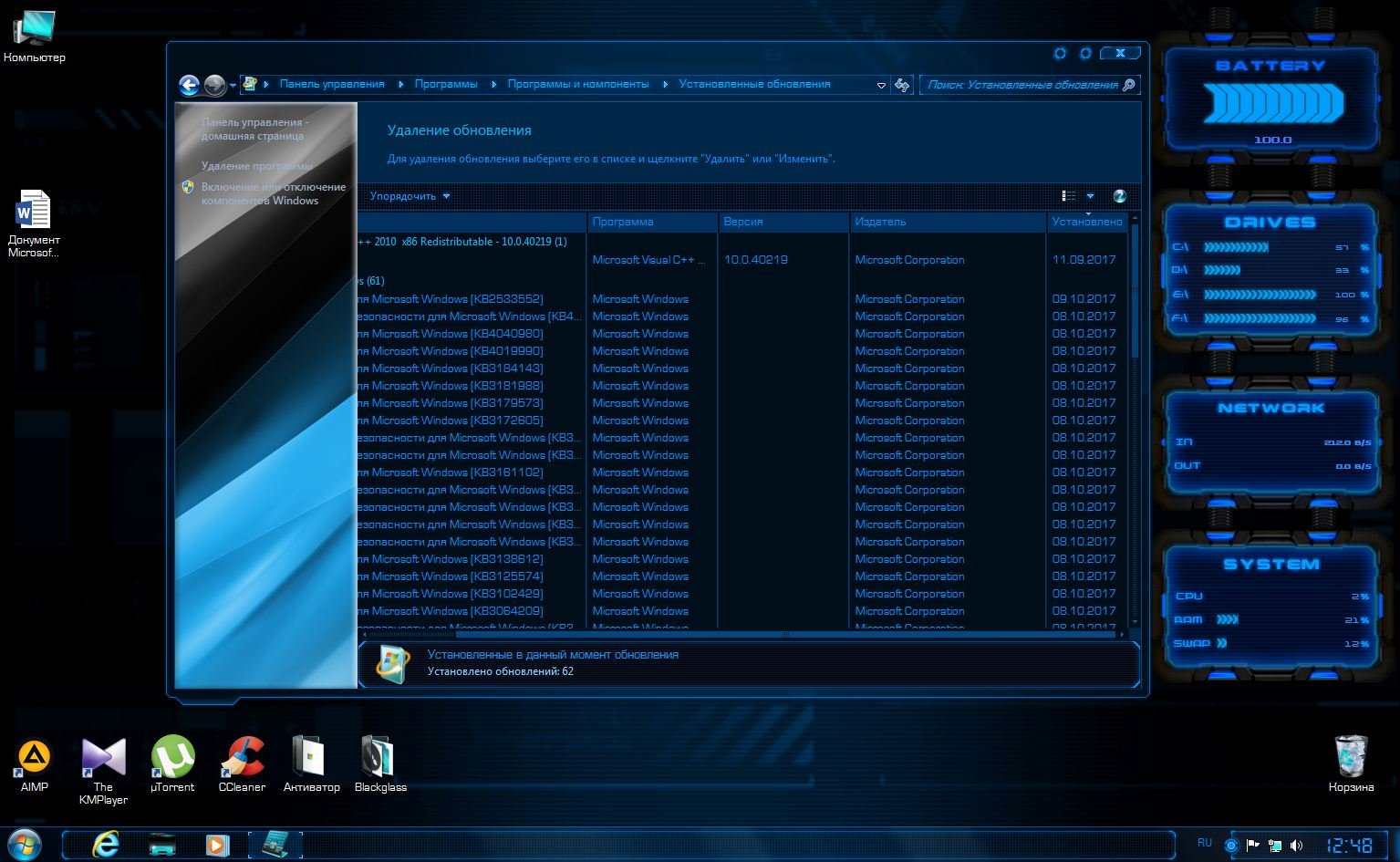This screenshot has height=862, width=1400.
Task: Click inside the search installed updates field
Action: coord(1021,85)
